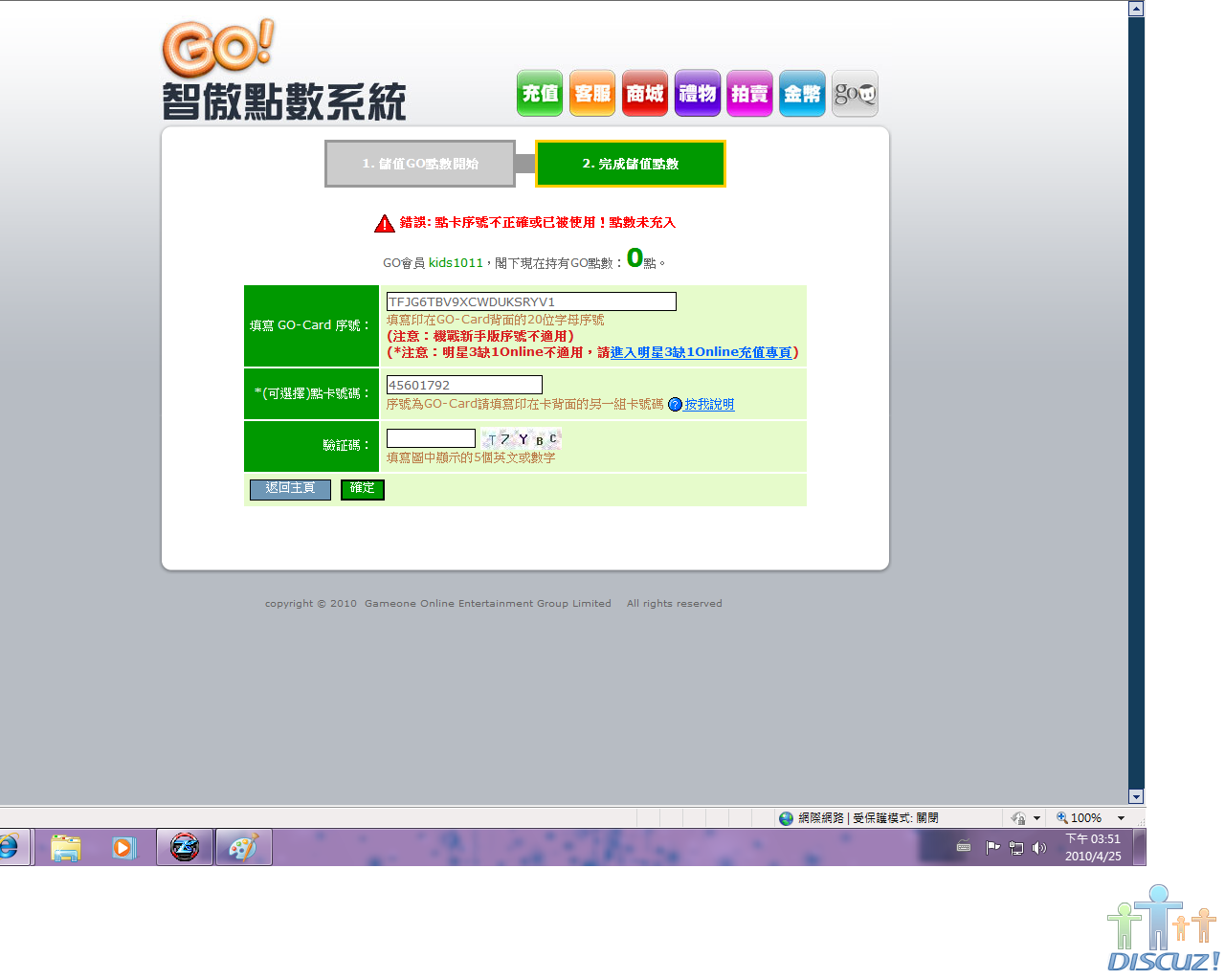Open the 100% zoom level dropdown
This screenshot has height=980, width=1225.
click(x=1121, y=818)
